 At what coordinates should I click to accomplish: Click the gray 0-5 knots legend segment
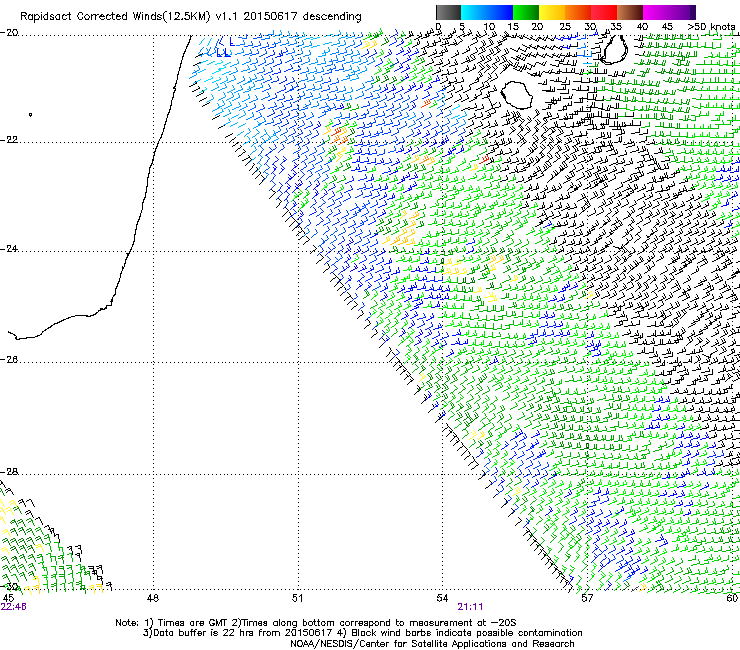448,12
